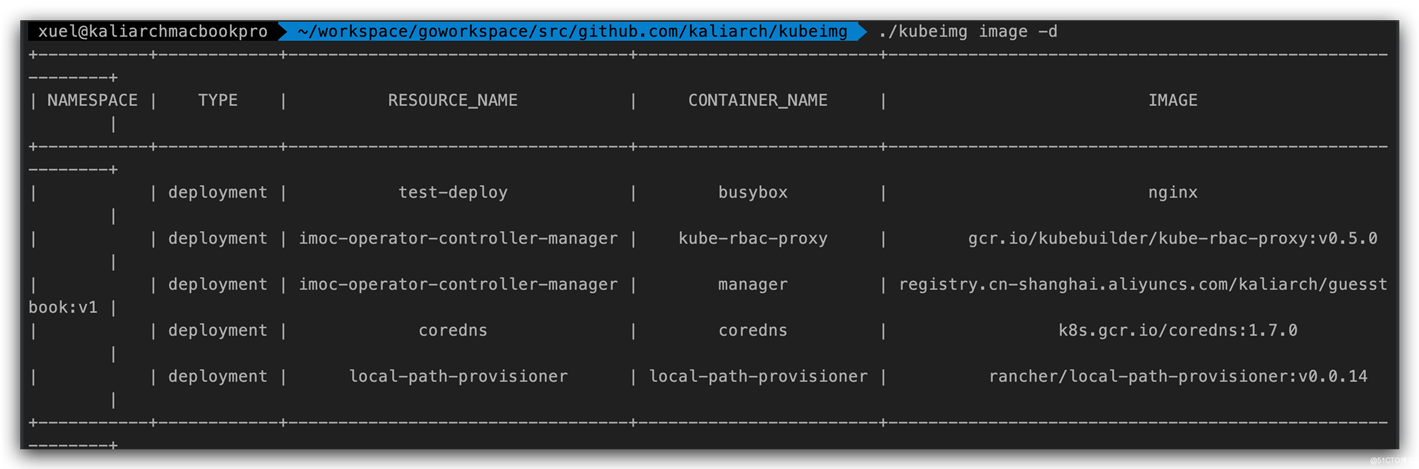Click deployment type in the coredns row
The width and height of the screenshot is (1419, 469).
(x=218, y=330)
